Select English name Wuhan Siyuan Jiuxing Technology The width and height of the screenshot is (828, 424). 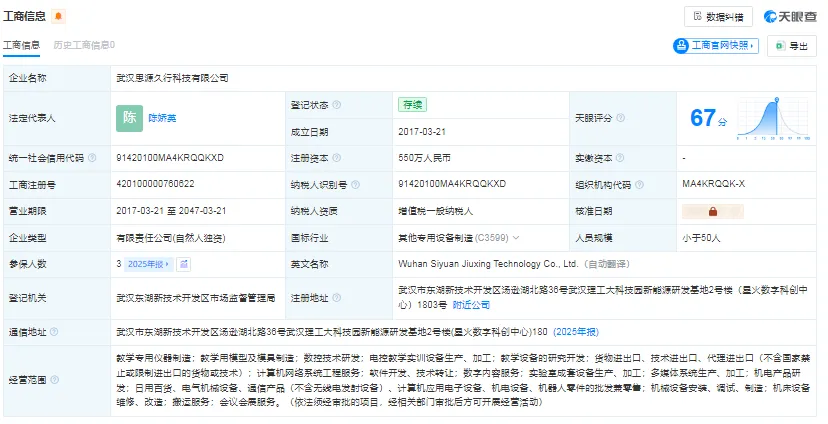[x=488, y=264]
